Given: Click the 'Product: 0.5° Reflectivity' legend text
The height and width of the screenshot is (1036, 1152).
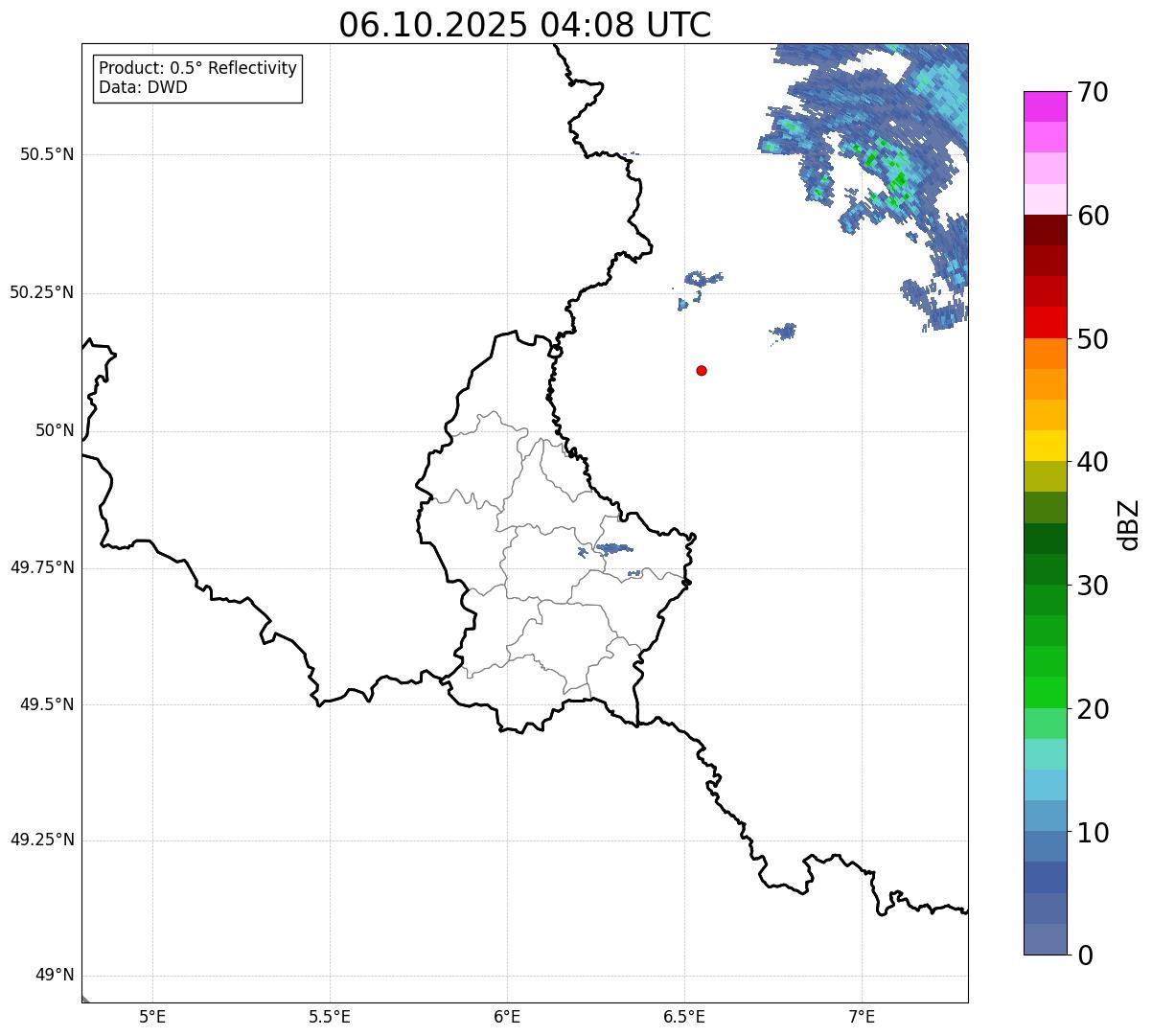Looking at the screenshot, I should tap(198, 69).
